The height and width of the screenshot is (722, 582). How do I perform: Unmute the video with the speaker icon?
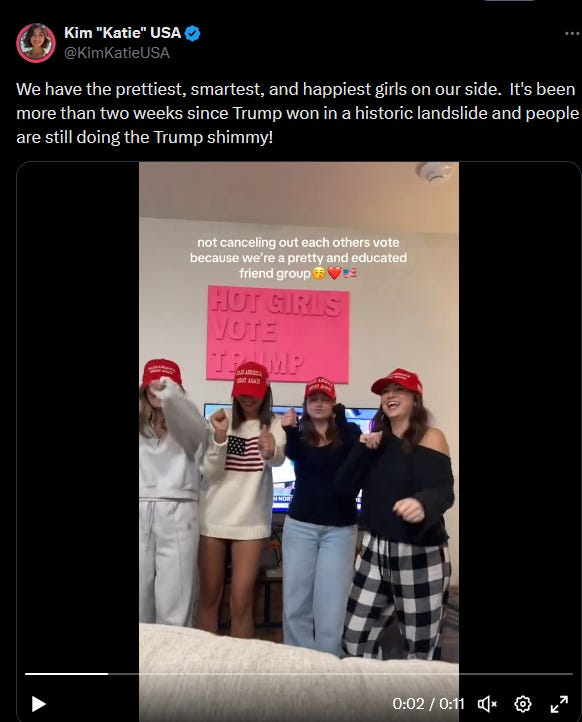[487, 704]
